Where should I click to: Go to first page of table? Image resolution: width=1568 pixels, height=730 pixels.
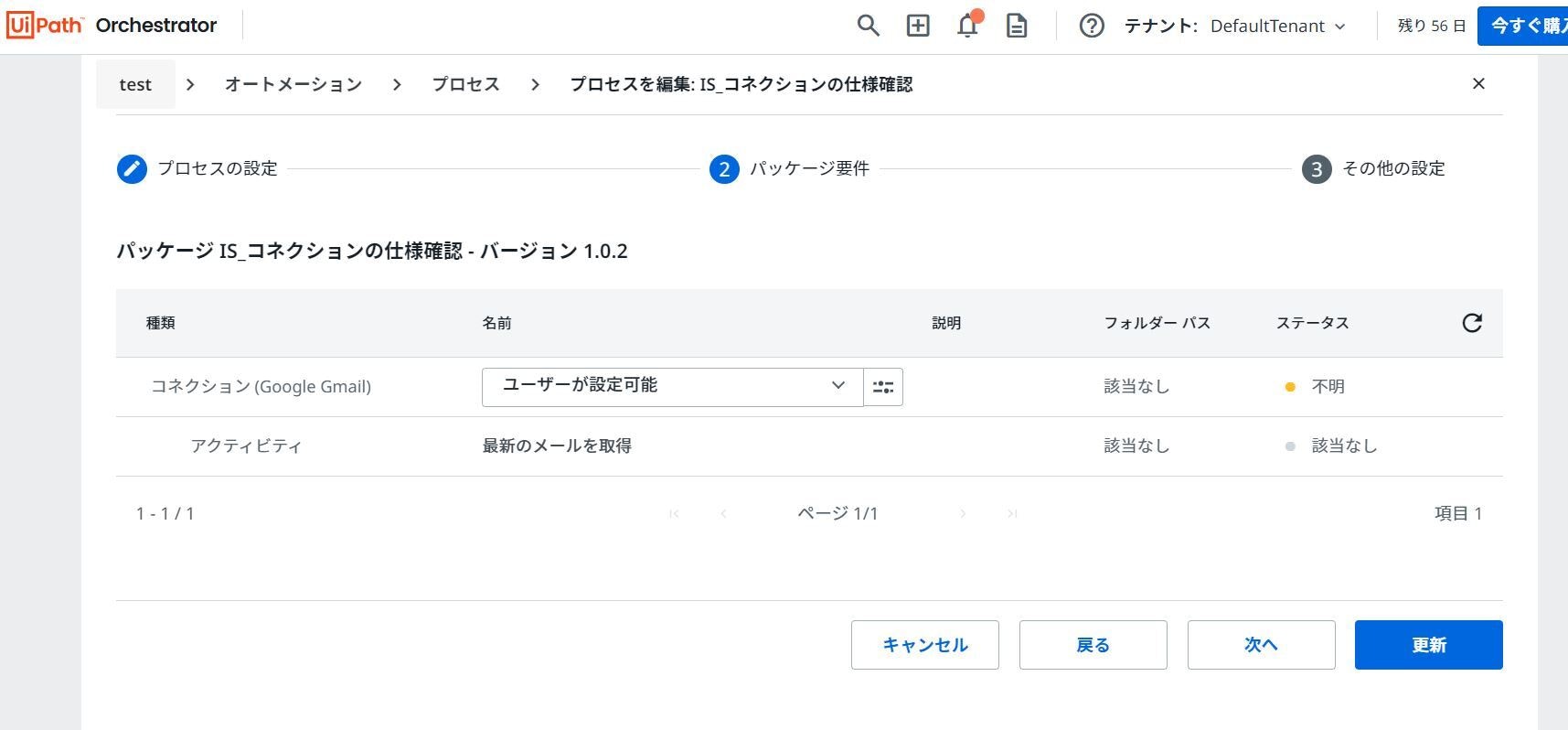[674, 514]
